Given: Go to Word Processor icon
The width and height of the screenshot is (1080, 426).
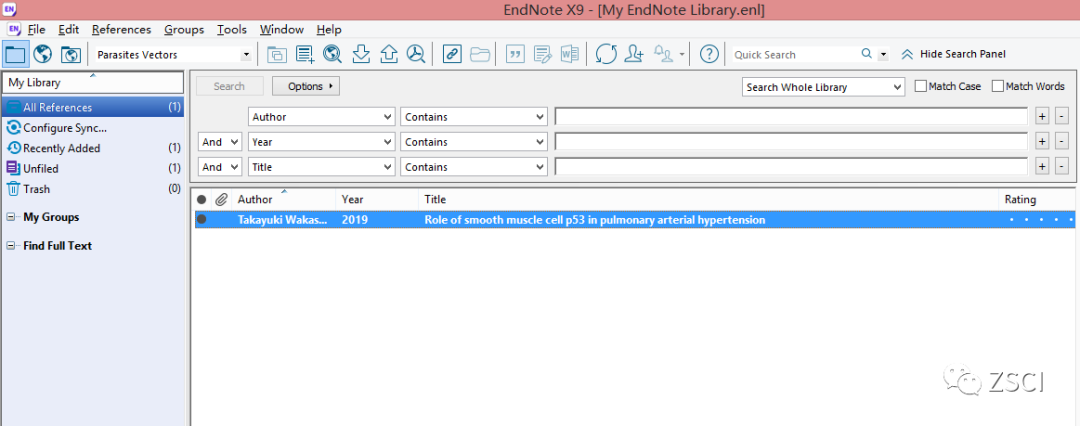Looking at the screenshot, I should (570, 54).
